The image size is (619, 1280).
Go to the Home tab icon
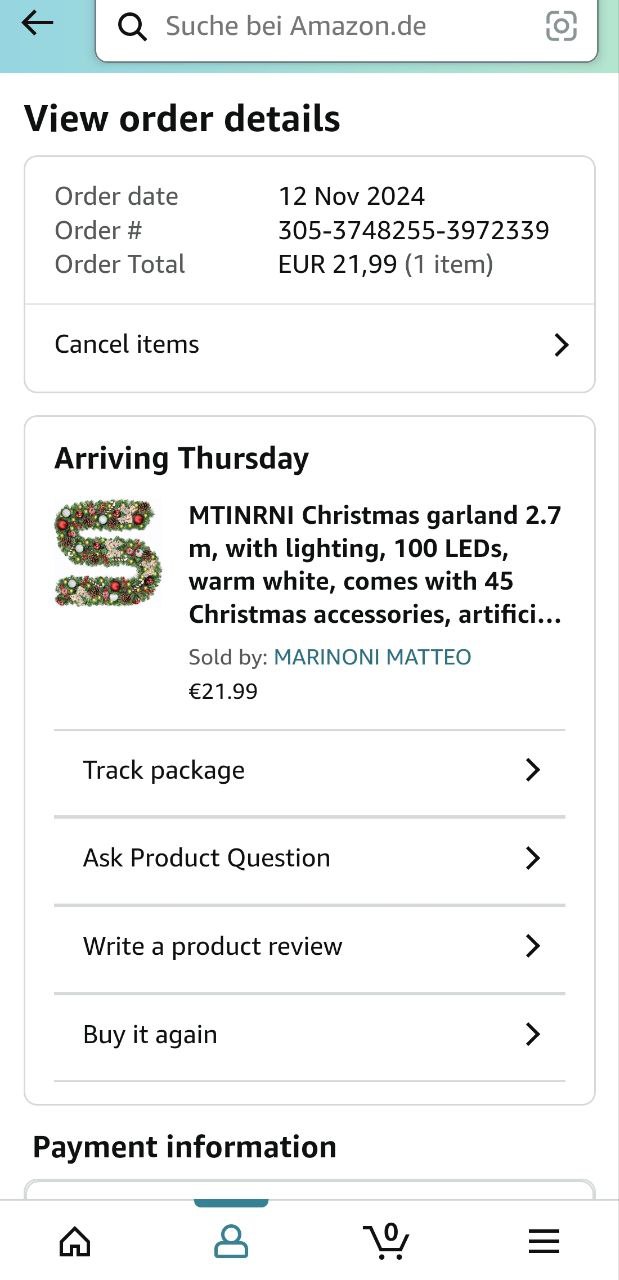point(75,1242)
